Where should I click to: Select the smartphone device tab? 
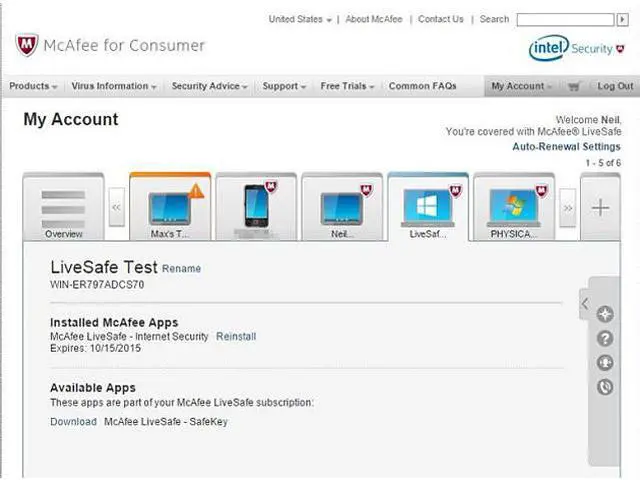click(x=256, y=207)
